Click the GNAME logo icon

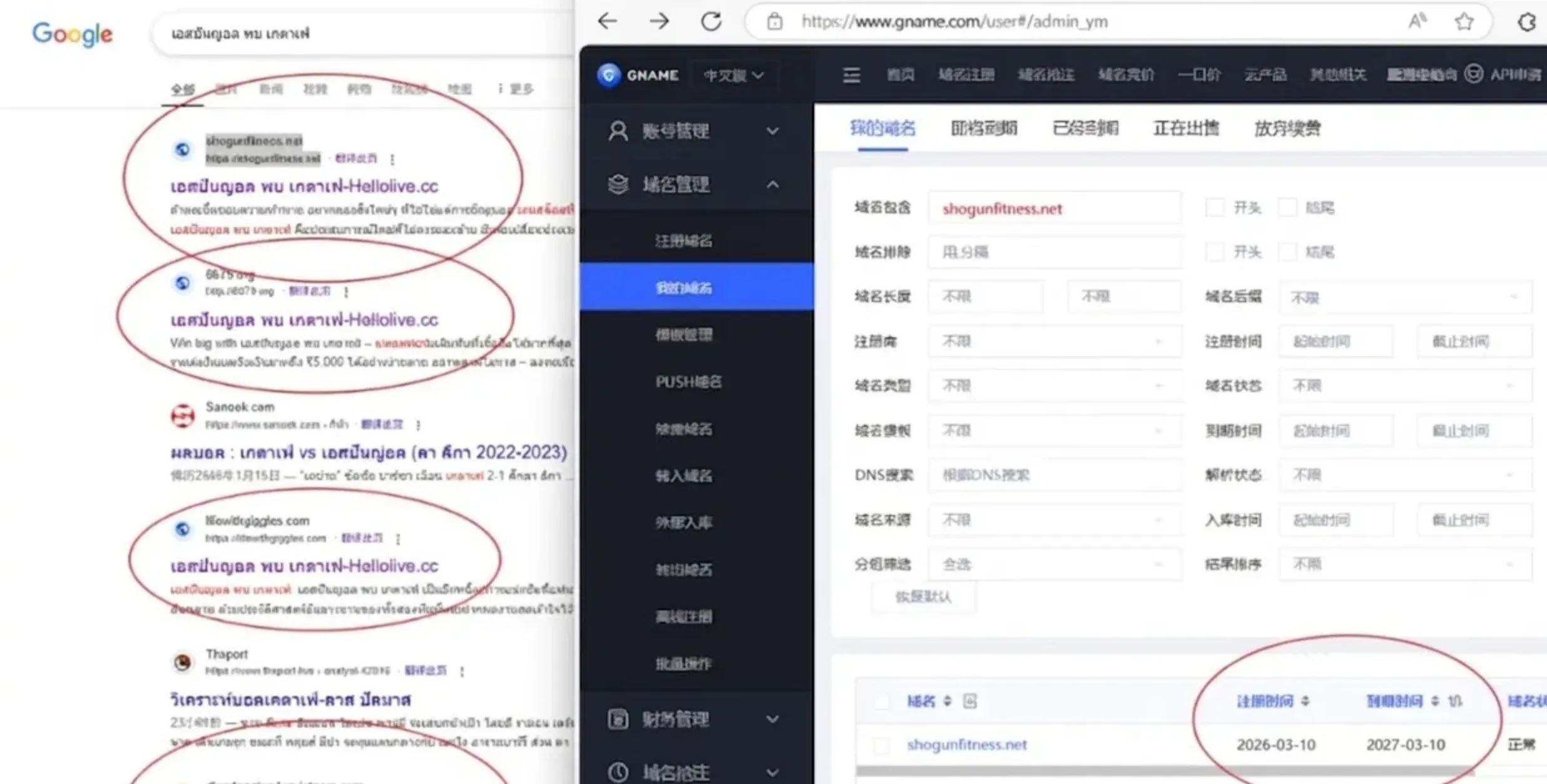608,75
